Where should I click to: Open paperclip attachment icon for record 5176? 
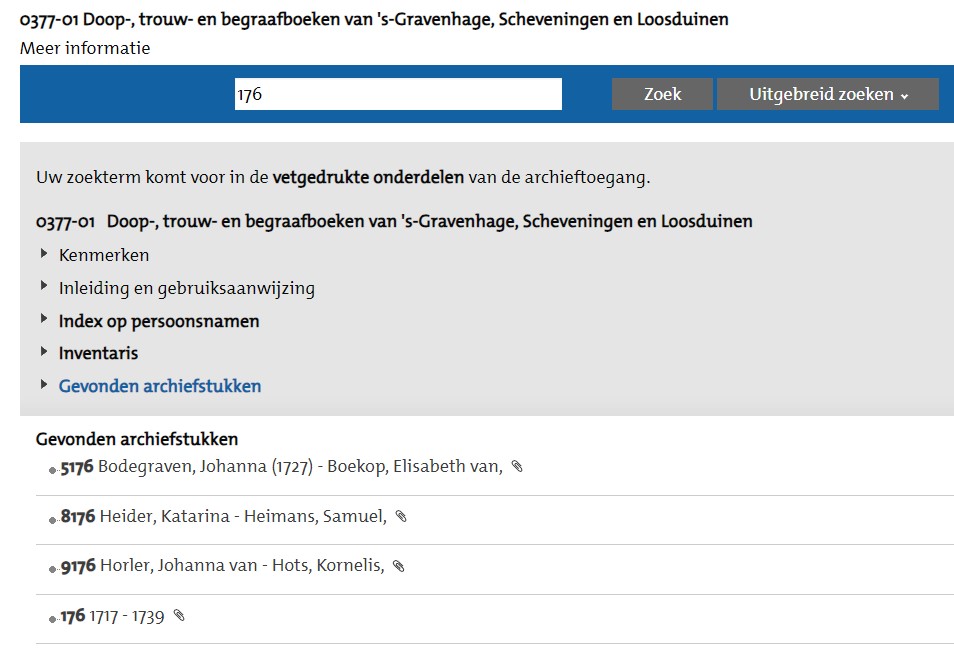coord(517,466)
